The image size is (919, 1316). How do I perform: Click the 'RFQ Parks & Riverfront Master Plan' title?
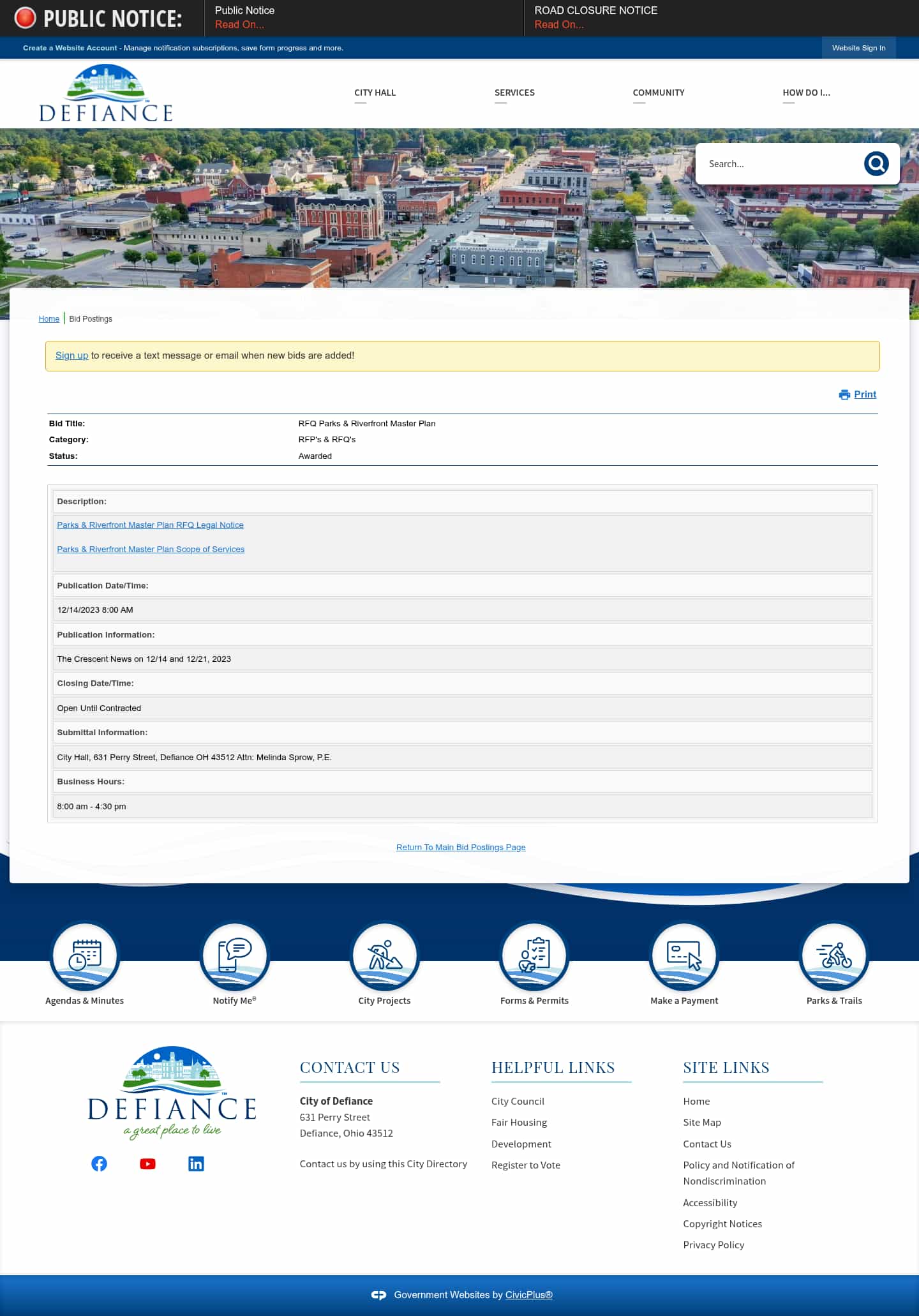(367, 423)
